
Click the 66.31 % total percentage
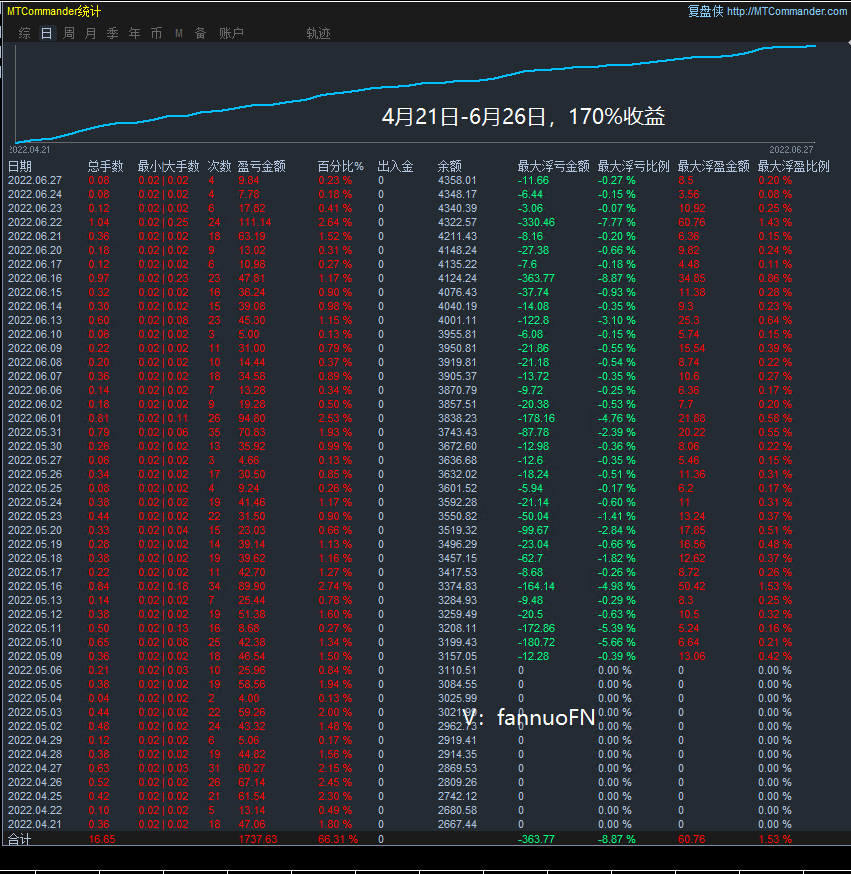pos(338,839)
